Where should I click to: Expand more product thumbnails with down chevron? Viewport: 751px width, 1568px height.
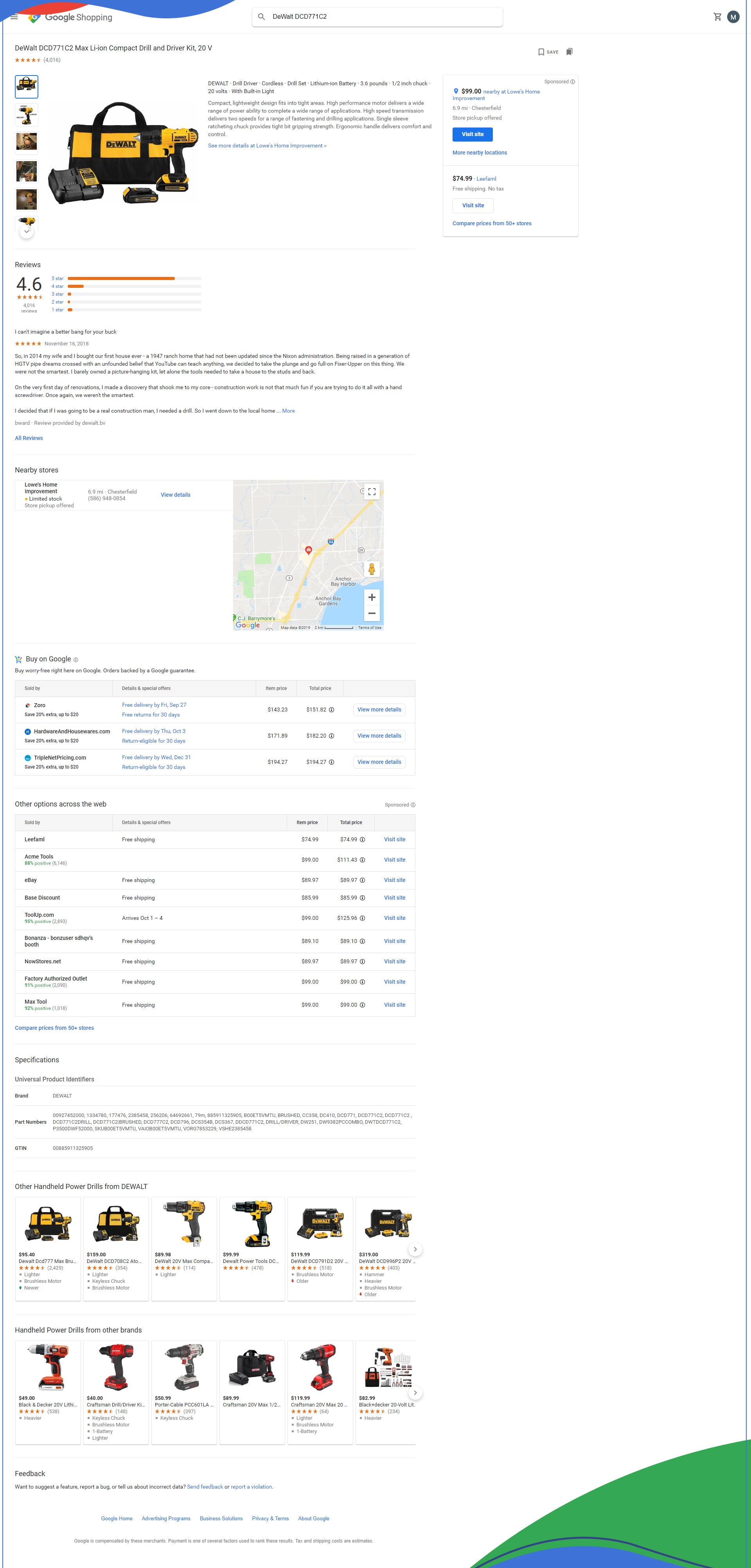pos(26,231)
